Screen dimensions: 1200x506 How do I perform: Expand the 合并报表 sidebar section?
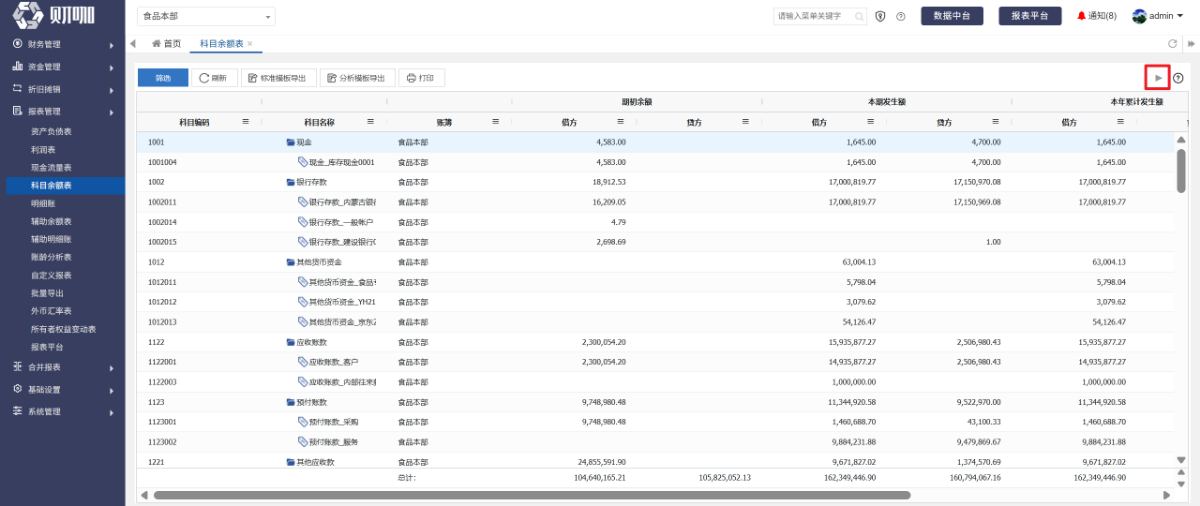click(x=62, y=367)
